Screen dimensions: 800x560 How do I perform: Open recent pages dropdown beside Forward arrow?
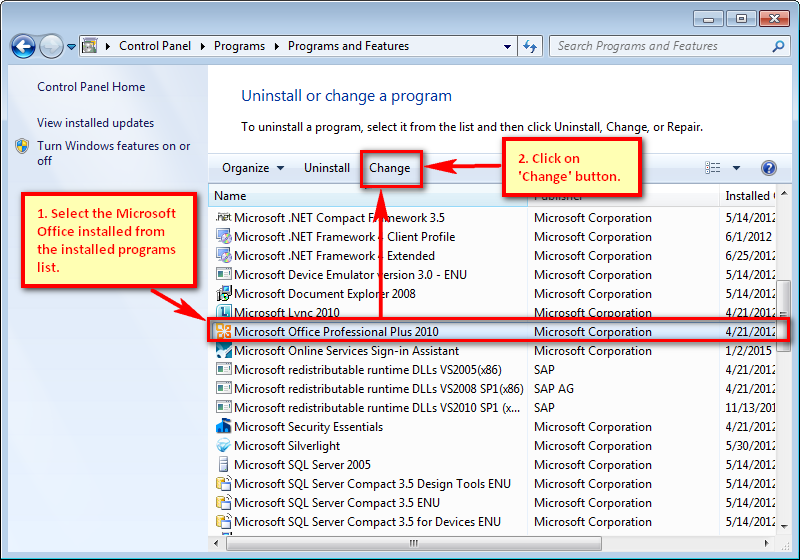(71, 46)
